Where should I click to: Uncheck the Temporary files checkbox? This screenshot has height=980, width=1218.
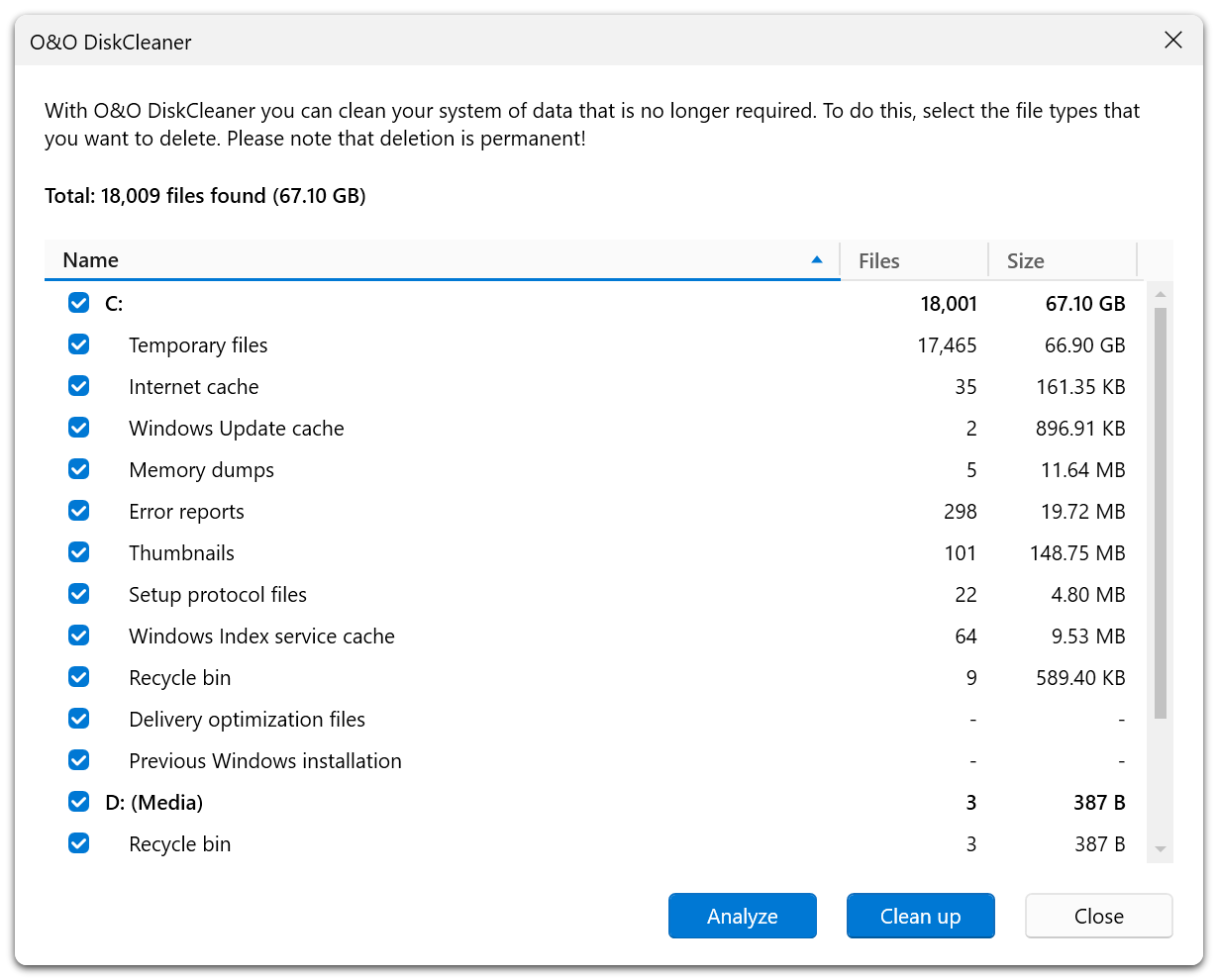click(78, 344)
